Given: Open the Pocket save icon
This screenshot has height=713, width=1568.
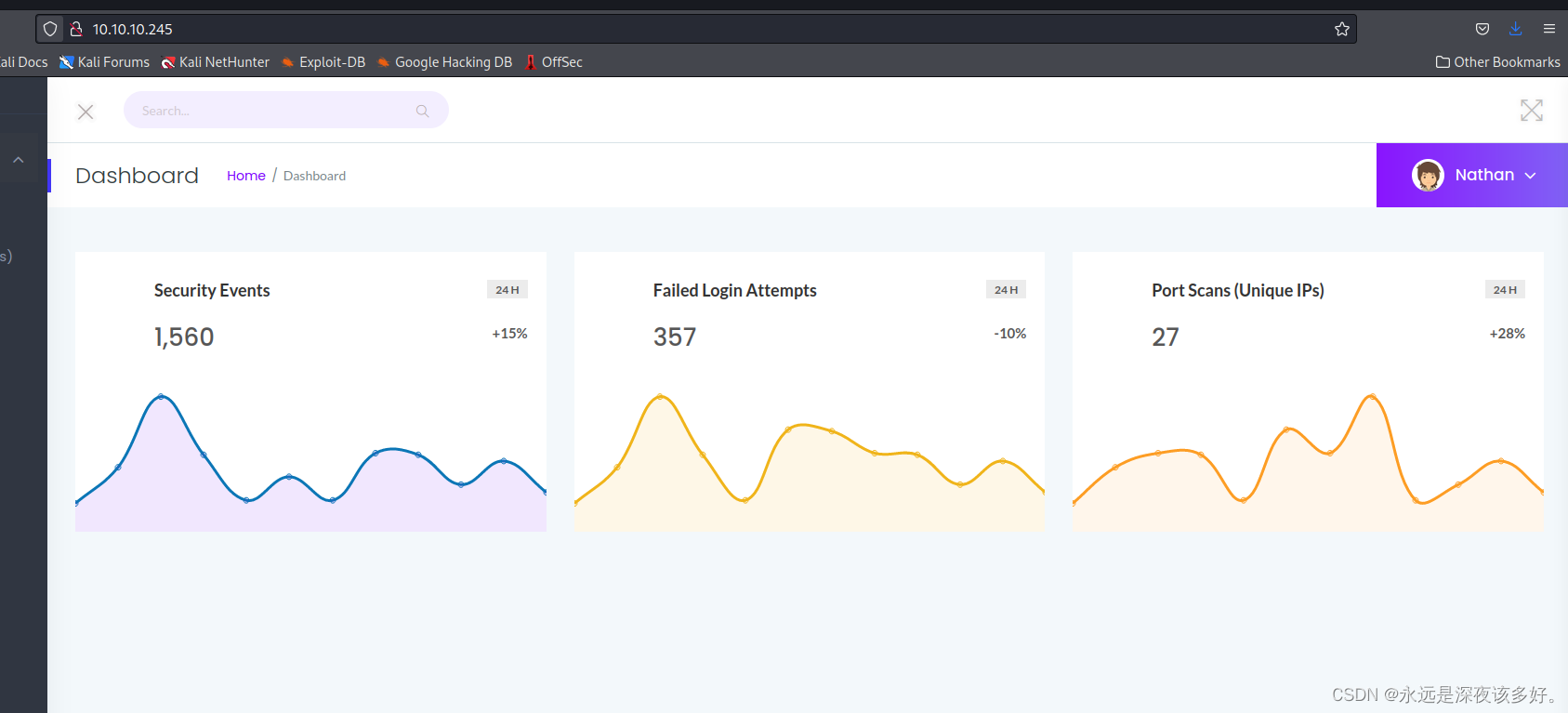Looking at the screenshot, I should click(x=1482, y=29).
